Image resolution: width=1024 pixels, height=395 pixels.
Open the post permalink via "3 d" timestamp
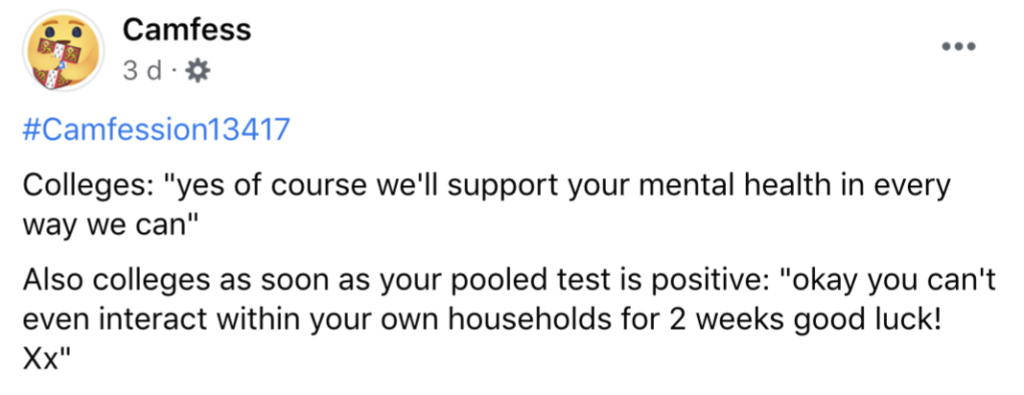click(142, 71)
